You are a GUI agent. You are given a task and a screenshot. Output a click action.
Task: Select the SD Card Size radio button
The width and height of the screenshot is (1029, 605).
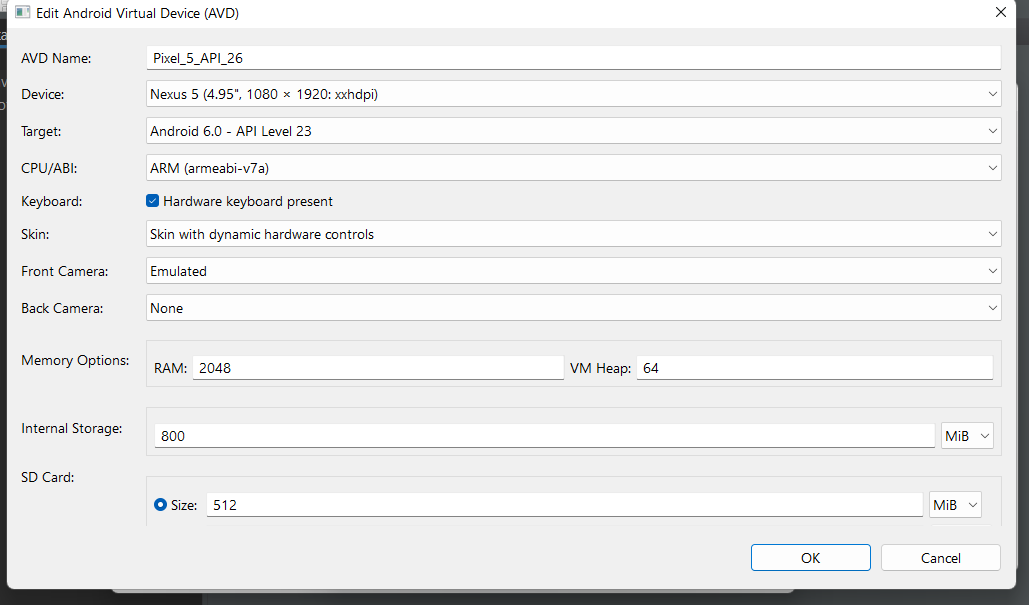[x=160, y=505]
